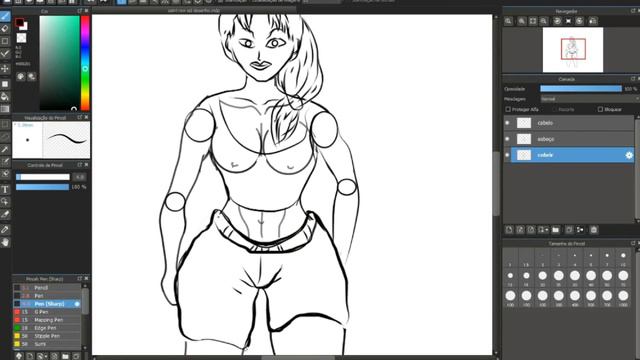Select the Brush tool

click(x=5, y=16)
